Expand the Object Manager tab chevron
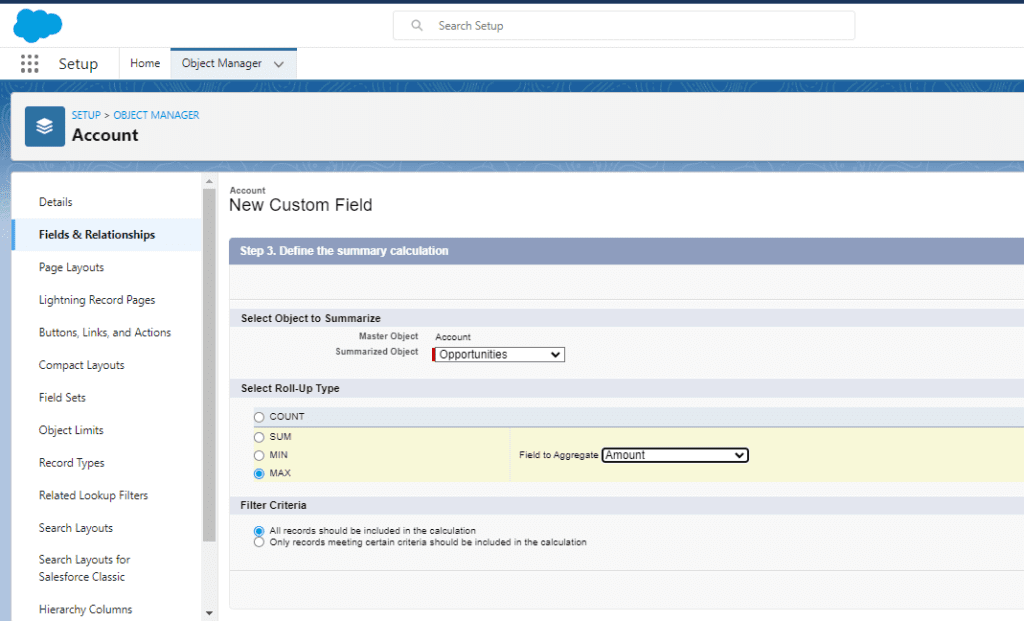Screen dimensions: 1024x621 [279, 64]
